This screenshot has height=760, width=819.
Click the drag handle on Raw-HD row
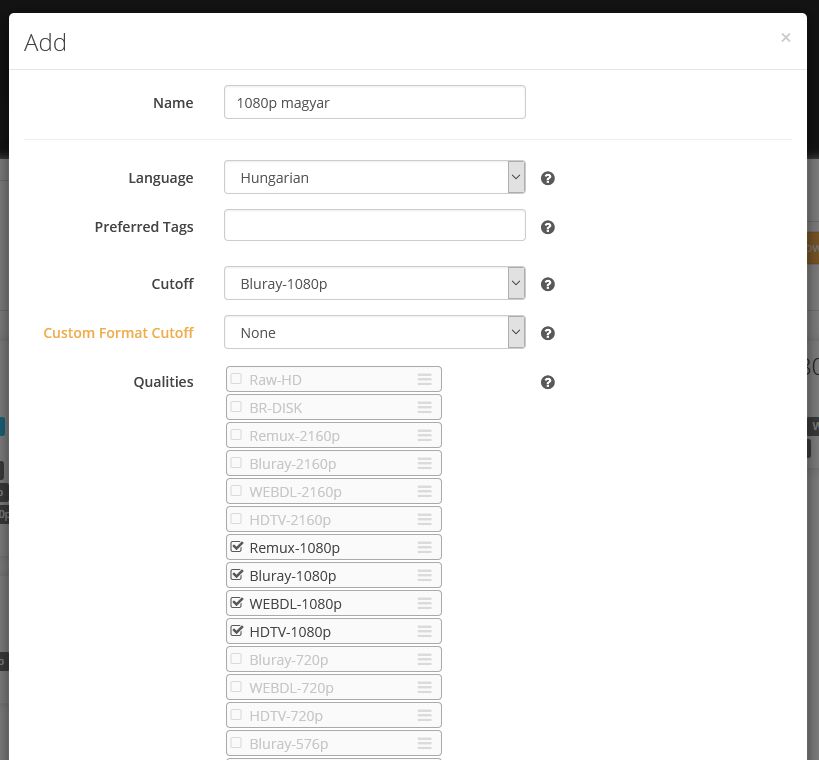(425, 380)
